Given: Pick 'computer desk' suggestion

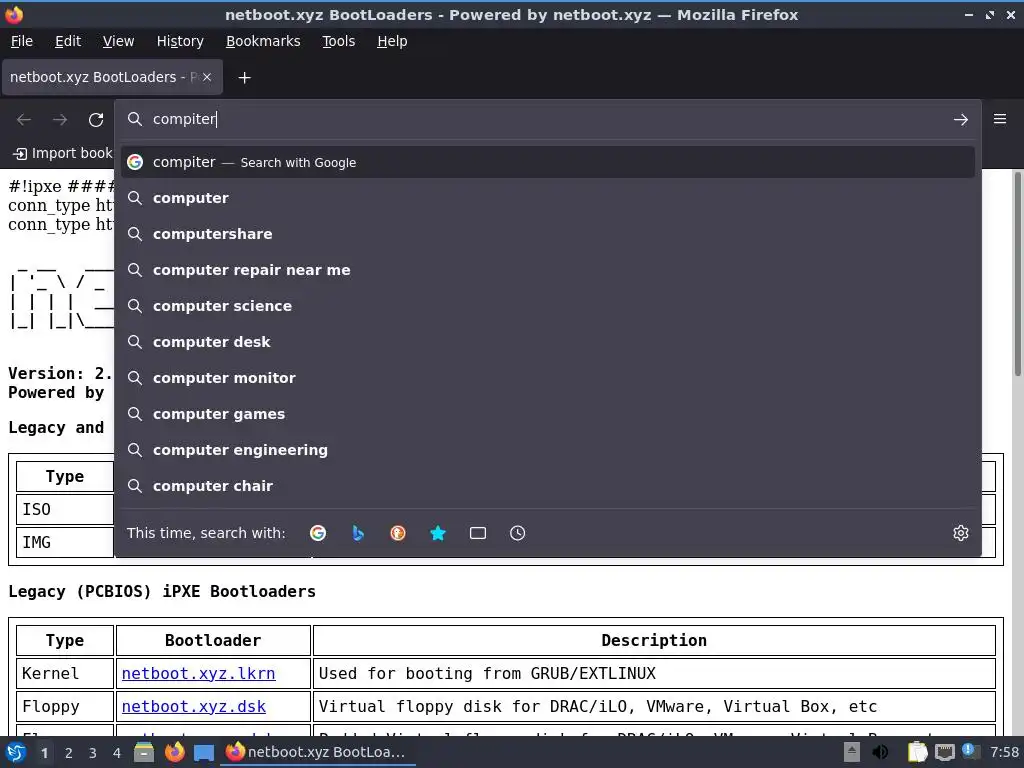Looking at the screenshot, I should (x=547, y=342).
